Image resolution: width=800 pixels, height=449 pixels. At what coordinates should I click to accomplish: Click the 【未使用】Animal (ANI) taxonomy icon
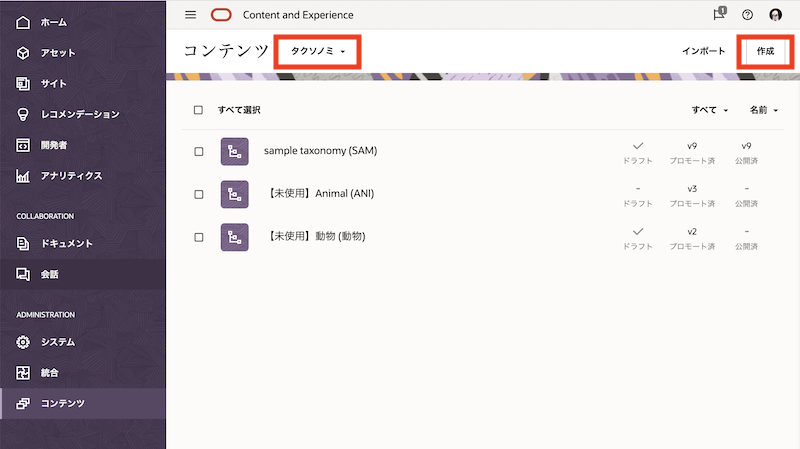tap(234, 194)
